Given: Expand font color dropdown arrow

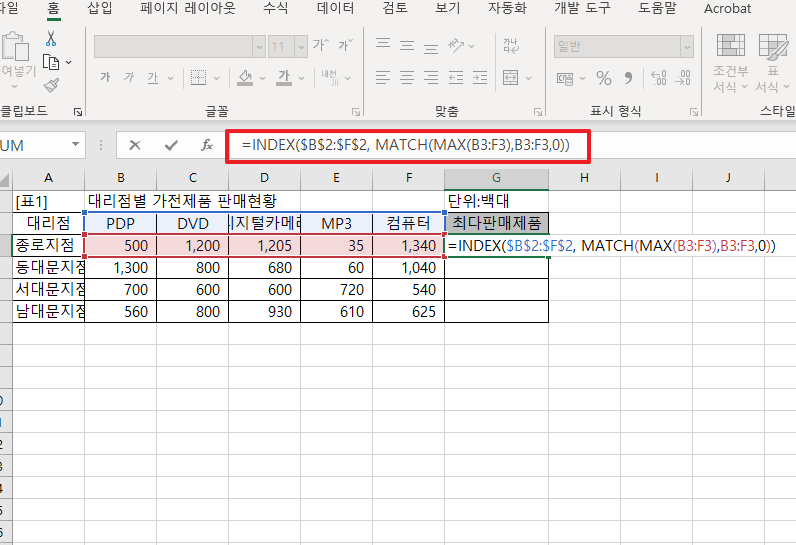Looking at the screenshot, I should (302, 78).
